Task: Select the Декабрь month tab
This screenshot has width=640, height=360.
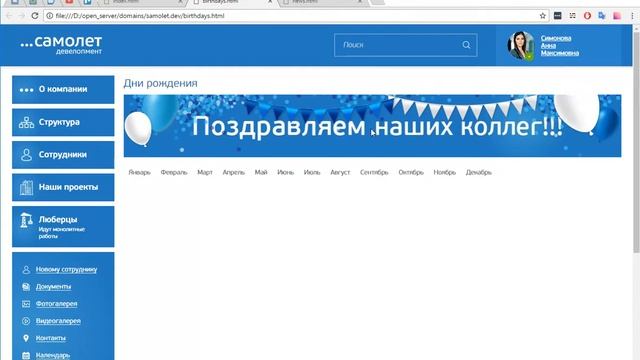Action: 479,172
